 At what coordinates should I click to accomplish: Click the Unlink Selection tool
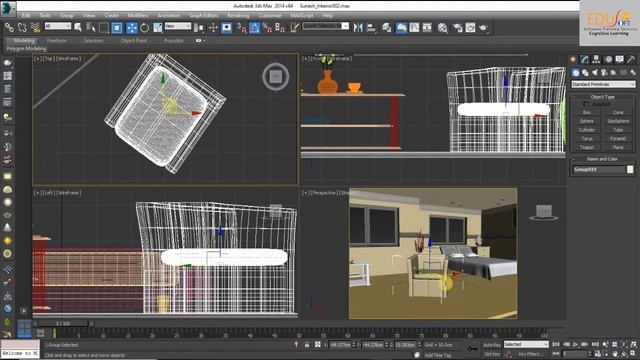[22, 27]
